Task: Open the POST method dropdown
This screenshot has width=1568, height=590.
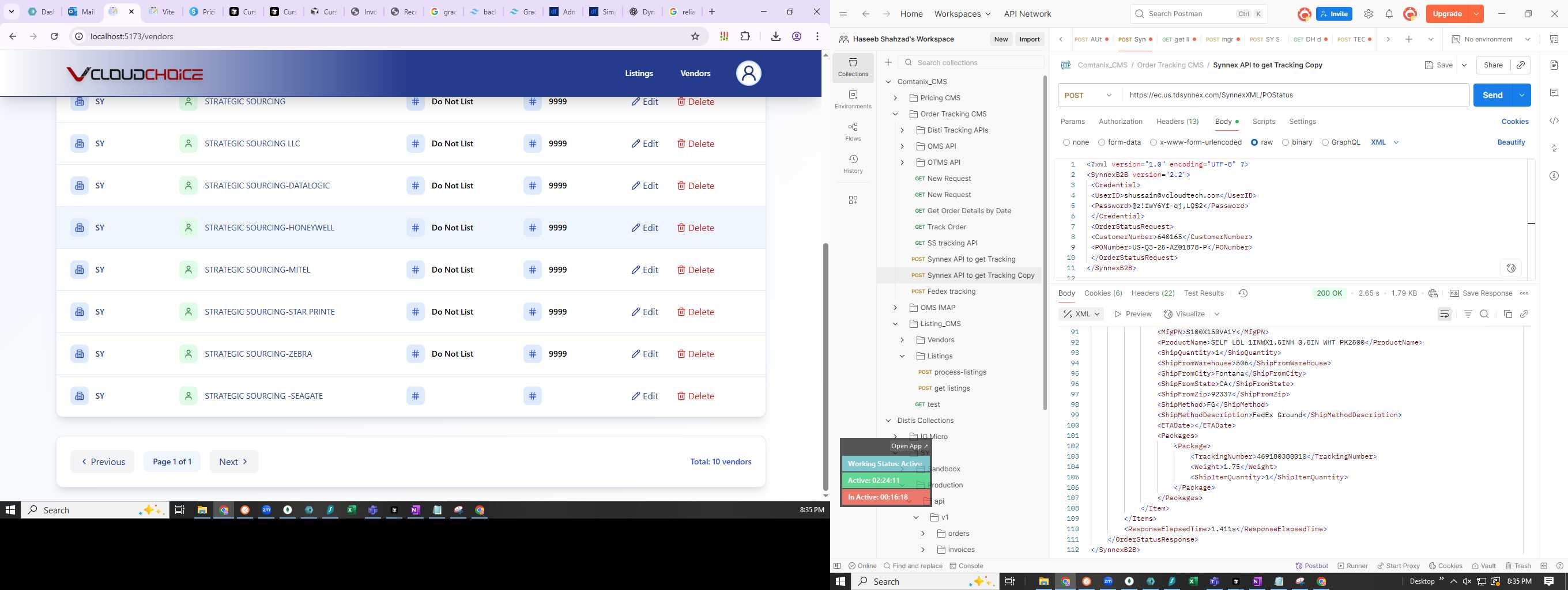Action: 1088,96
